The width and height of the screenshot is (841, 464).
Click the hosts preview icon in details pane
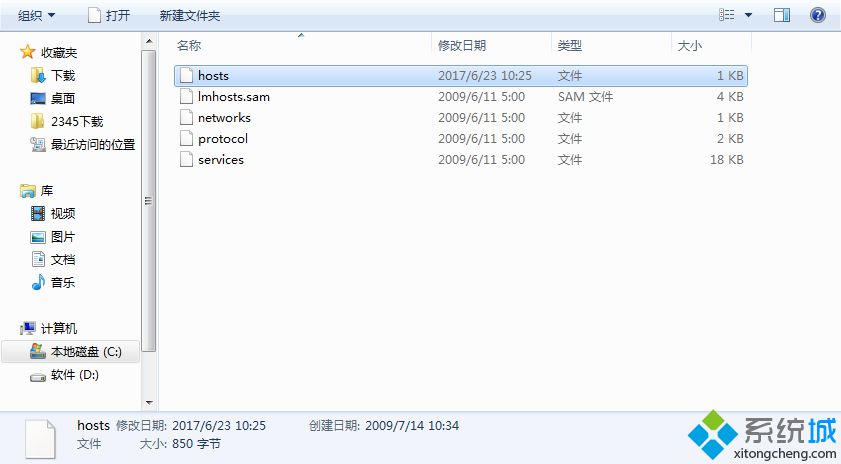(x=40, y=438)
